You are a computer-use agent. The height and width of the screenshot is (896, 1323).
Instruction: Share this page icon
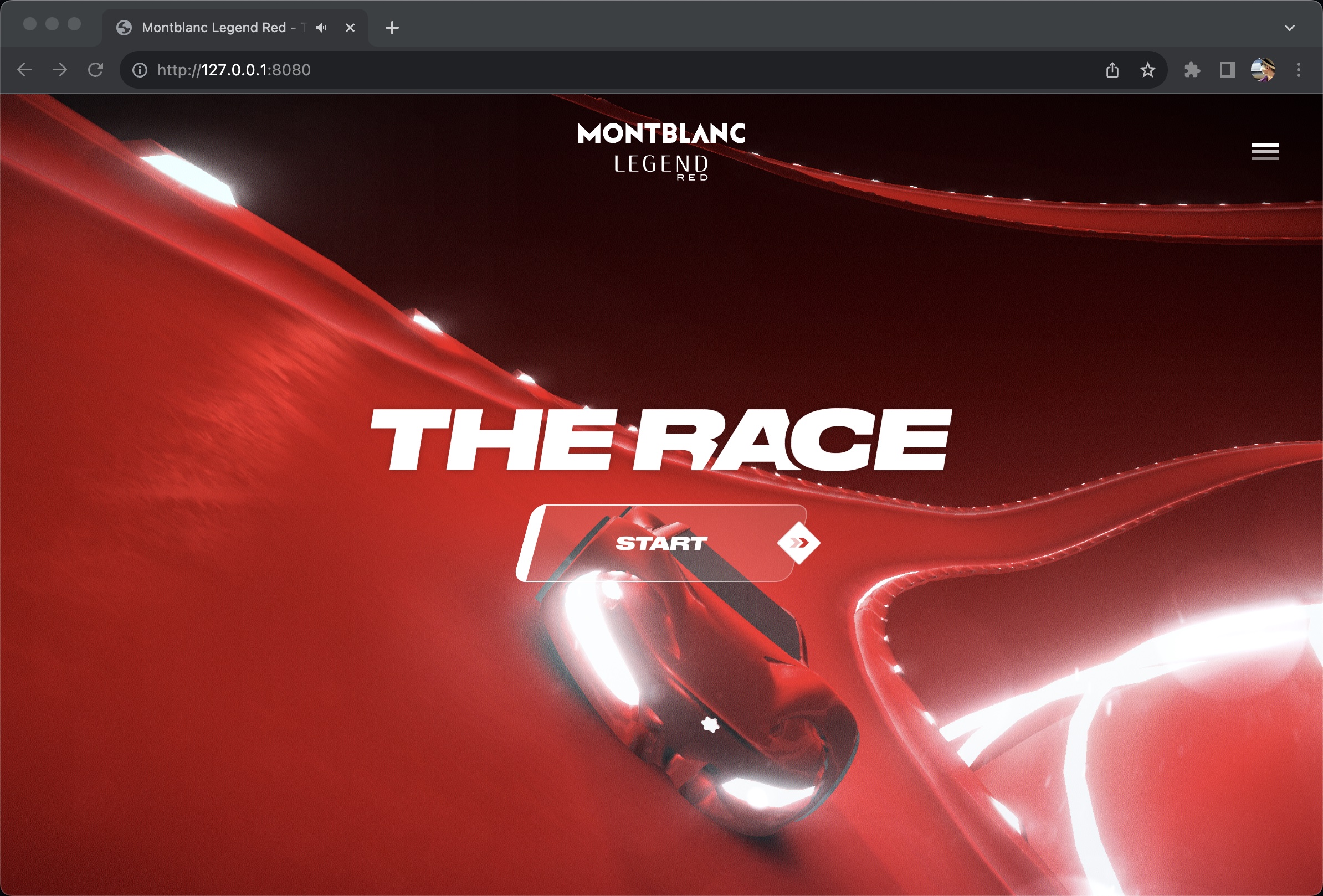click(x=1112, y=70)
